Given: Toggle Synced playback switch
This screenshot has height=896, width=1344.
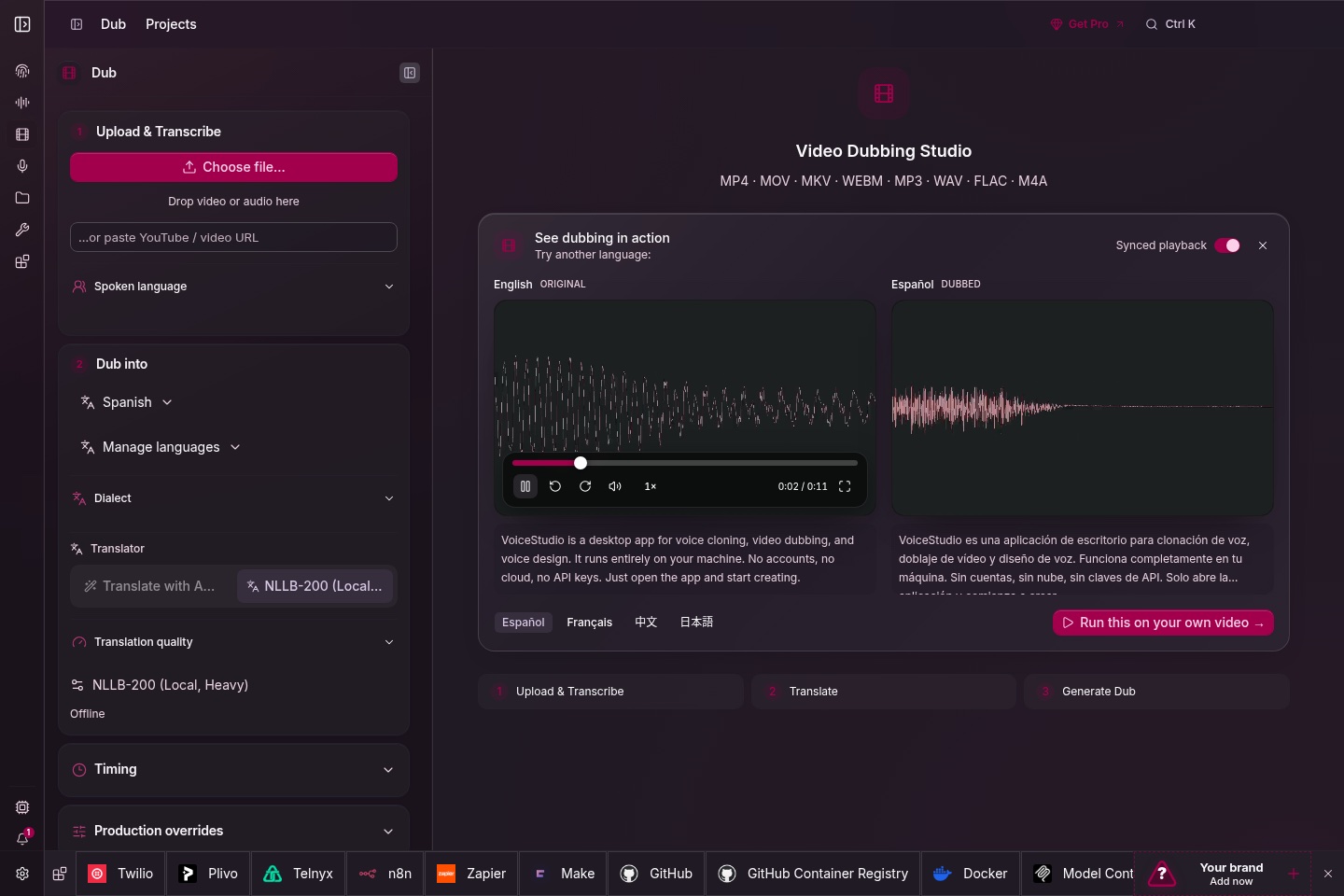Looking at the screenshot, I should (x=1227, y=245).
